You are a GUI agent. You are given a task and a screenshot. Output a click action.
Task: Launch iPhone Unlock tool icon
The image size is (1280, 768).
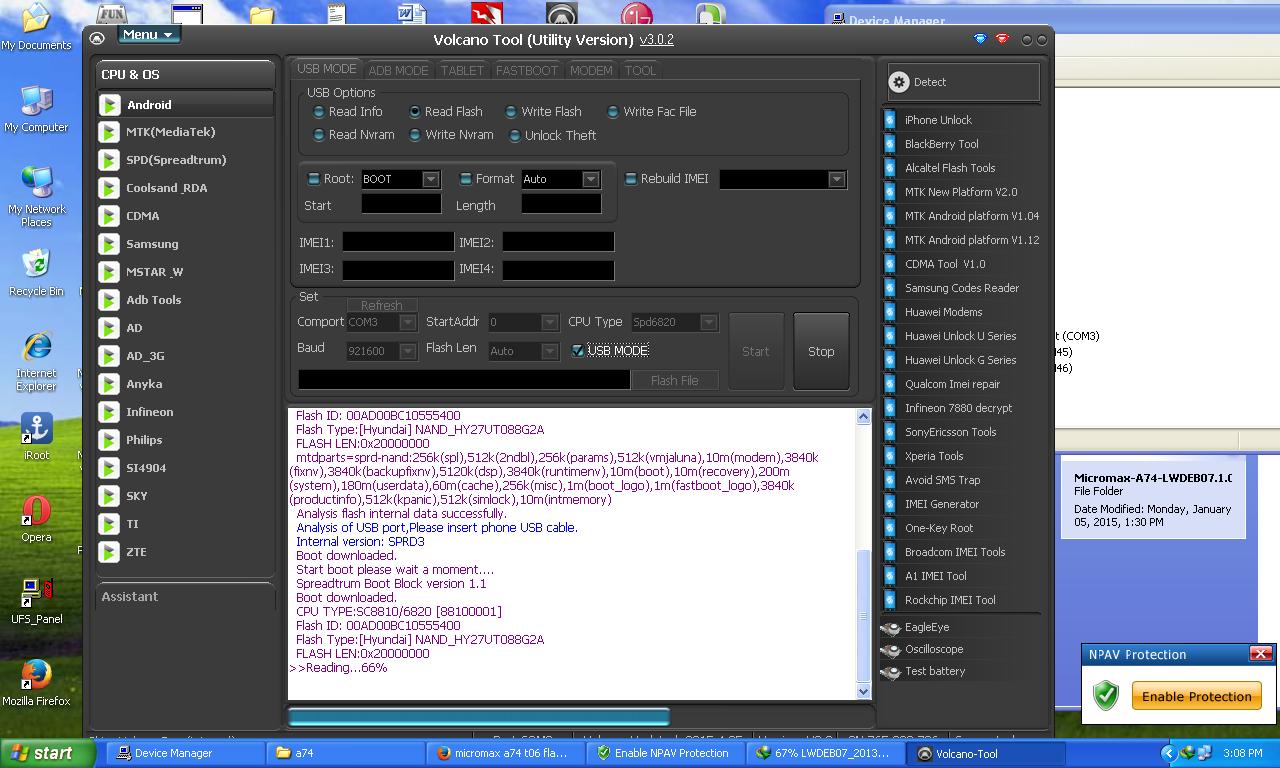tap(890, 120)
